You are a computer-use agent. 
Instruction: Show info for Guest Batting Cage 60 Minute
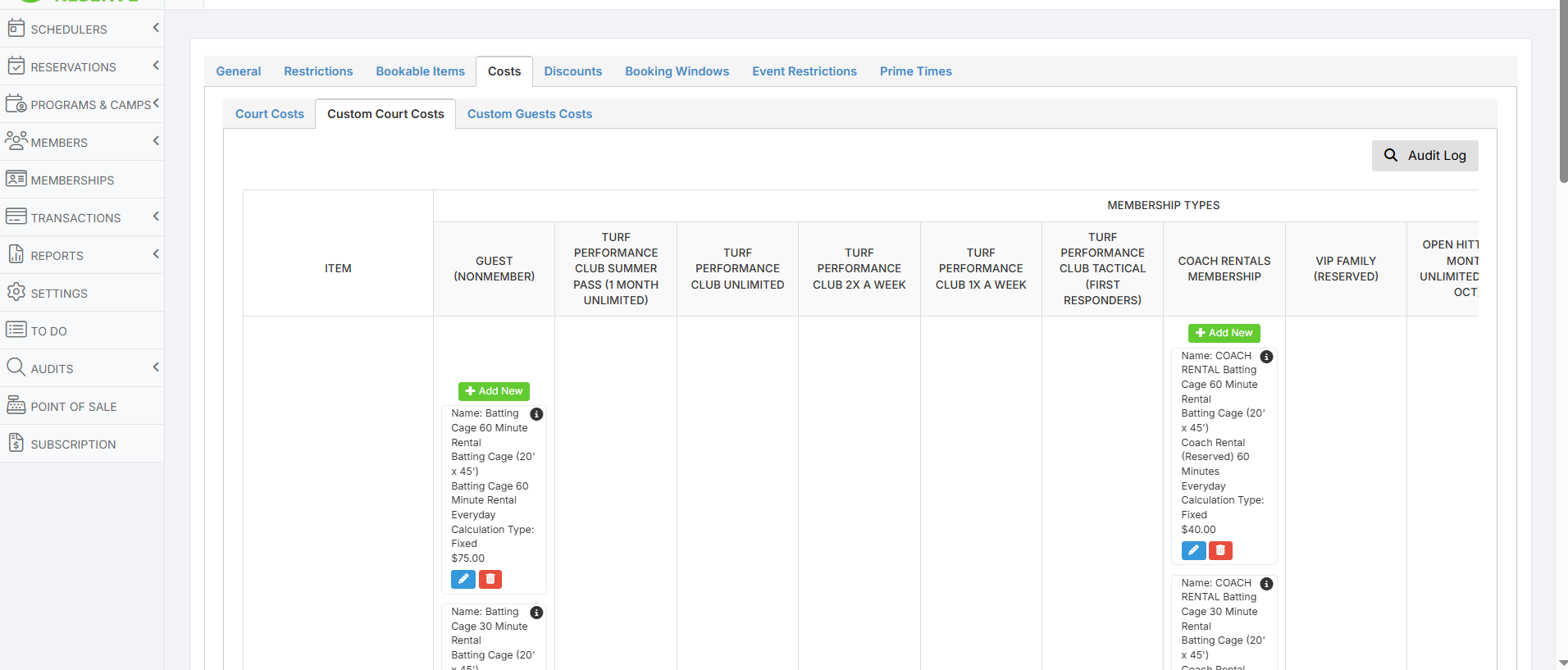tap(536, 414)
